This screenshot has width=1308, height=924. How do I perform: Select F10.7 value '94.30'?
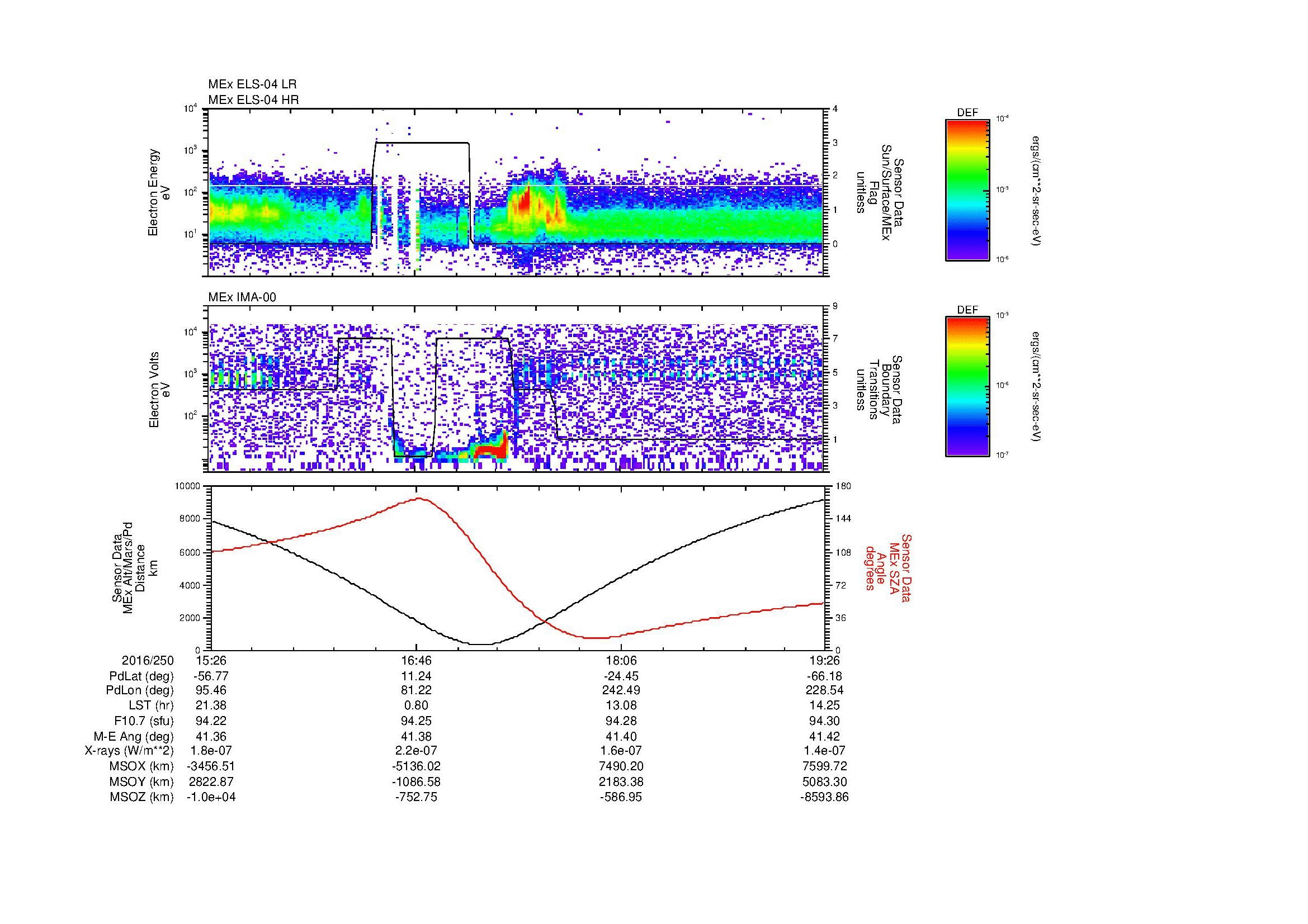click(824, 721)
